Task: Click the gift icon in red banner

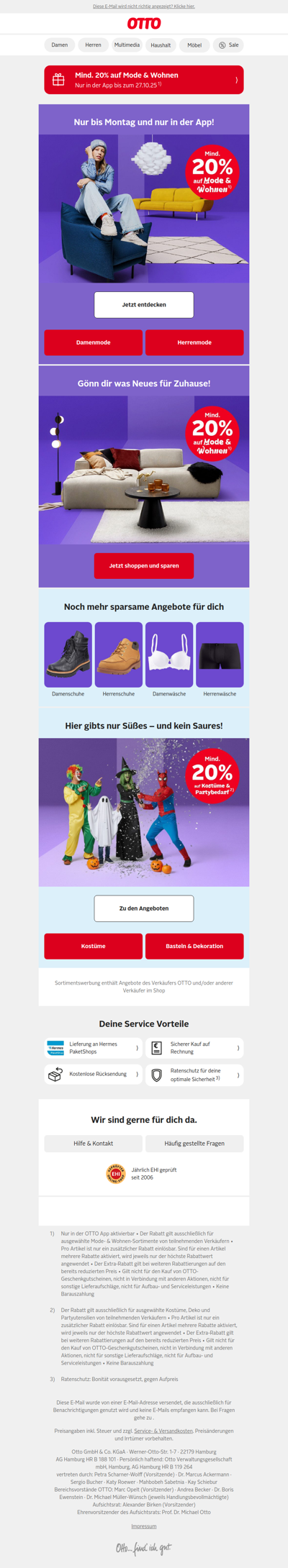Action: (58, 80)
